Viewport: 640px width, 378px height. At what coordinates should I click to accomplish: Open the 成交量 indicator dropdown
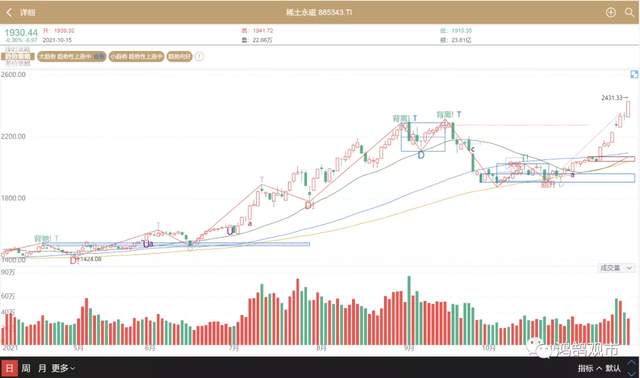pos(616,268)
